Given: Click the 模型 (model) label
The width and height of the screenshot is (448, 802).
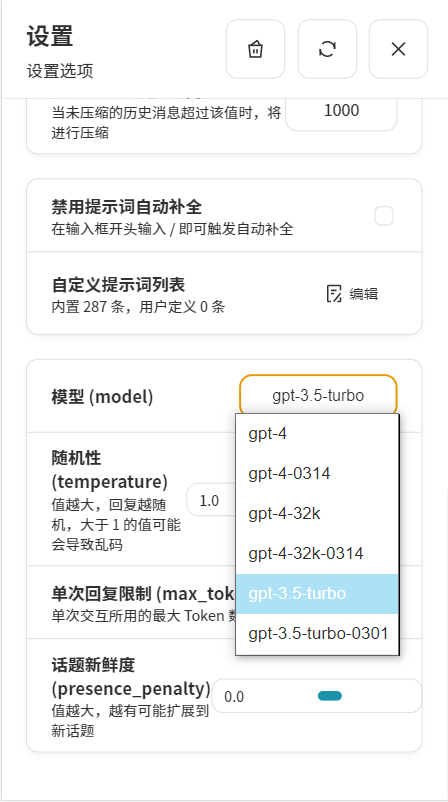Looking at the screenshot, I should (102, 397).
